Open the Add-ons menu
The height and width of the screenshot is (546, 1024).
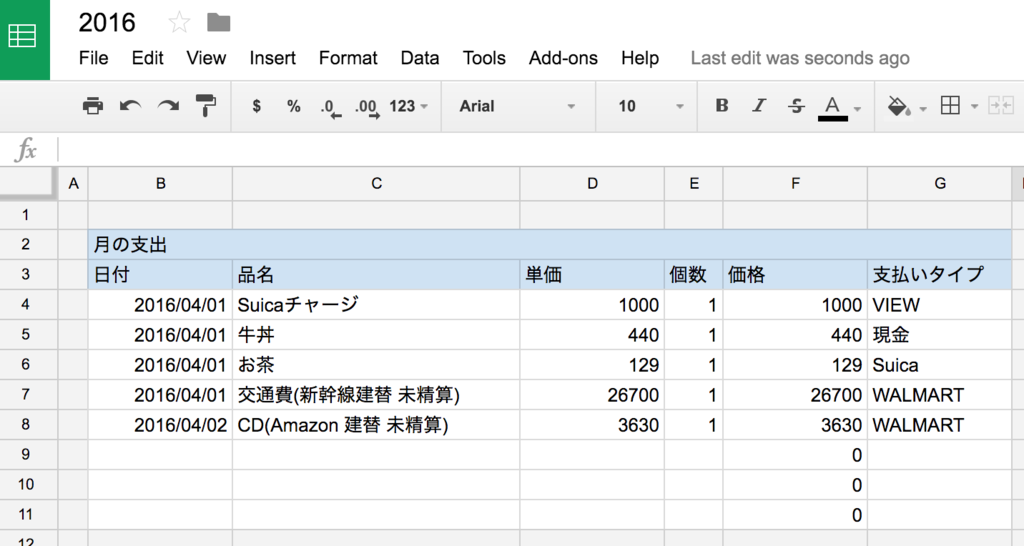[x=563, y=58]
